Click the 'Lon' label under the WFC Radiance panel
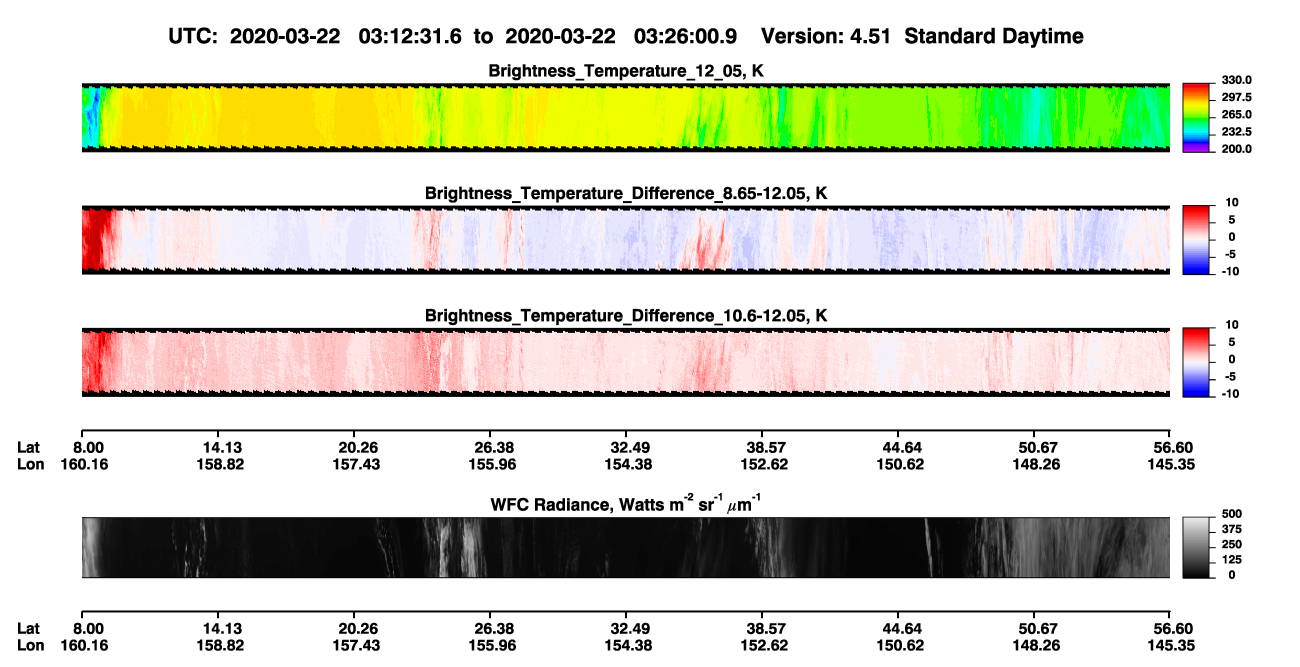The image size is (1300, 667). (30, 646)
